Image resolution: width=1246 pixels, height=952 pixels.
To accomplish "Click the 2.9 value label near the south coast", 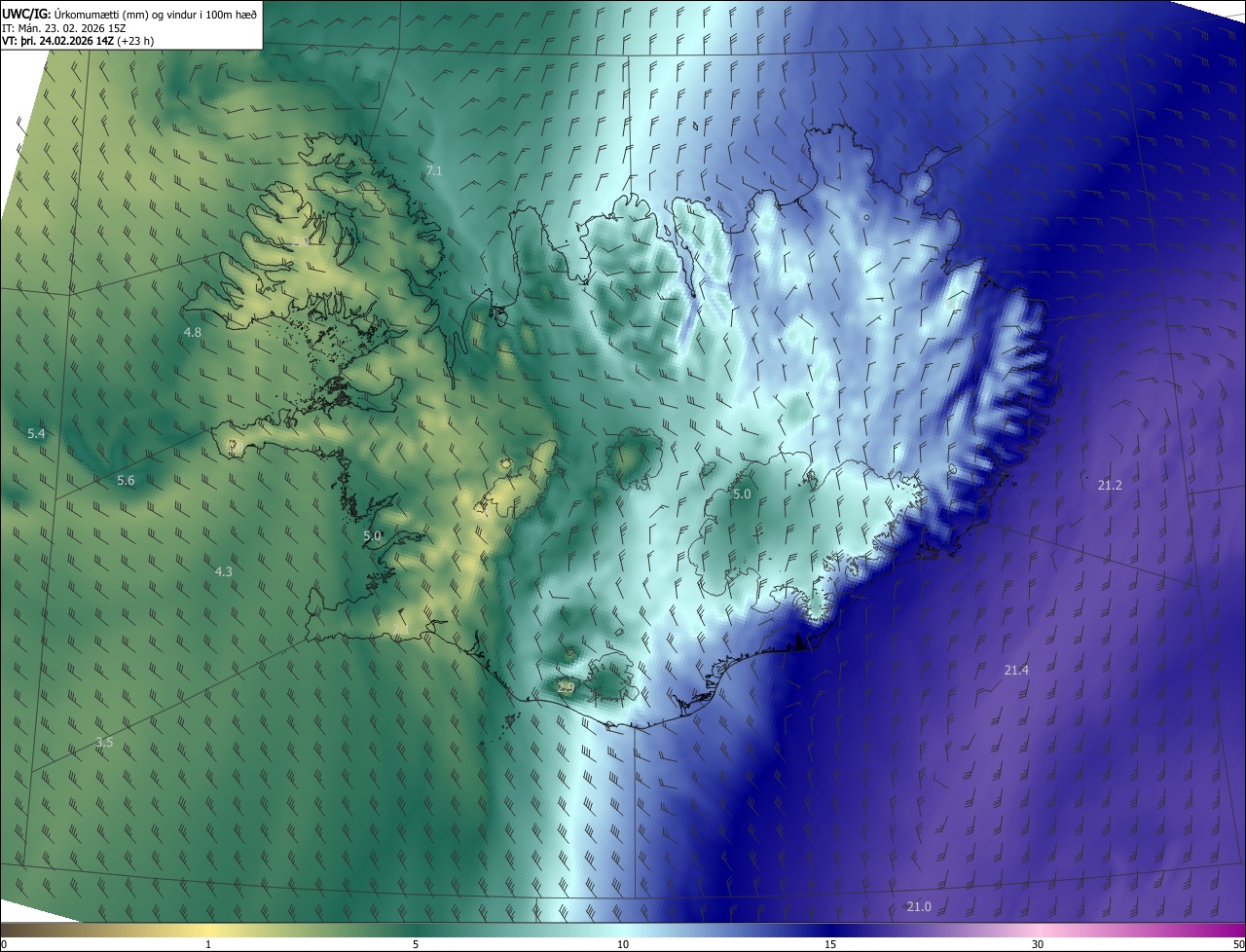I will (x=565, y=687).
